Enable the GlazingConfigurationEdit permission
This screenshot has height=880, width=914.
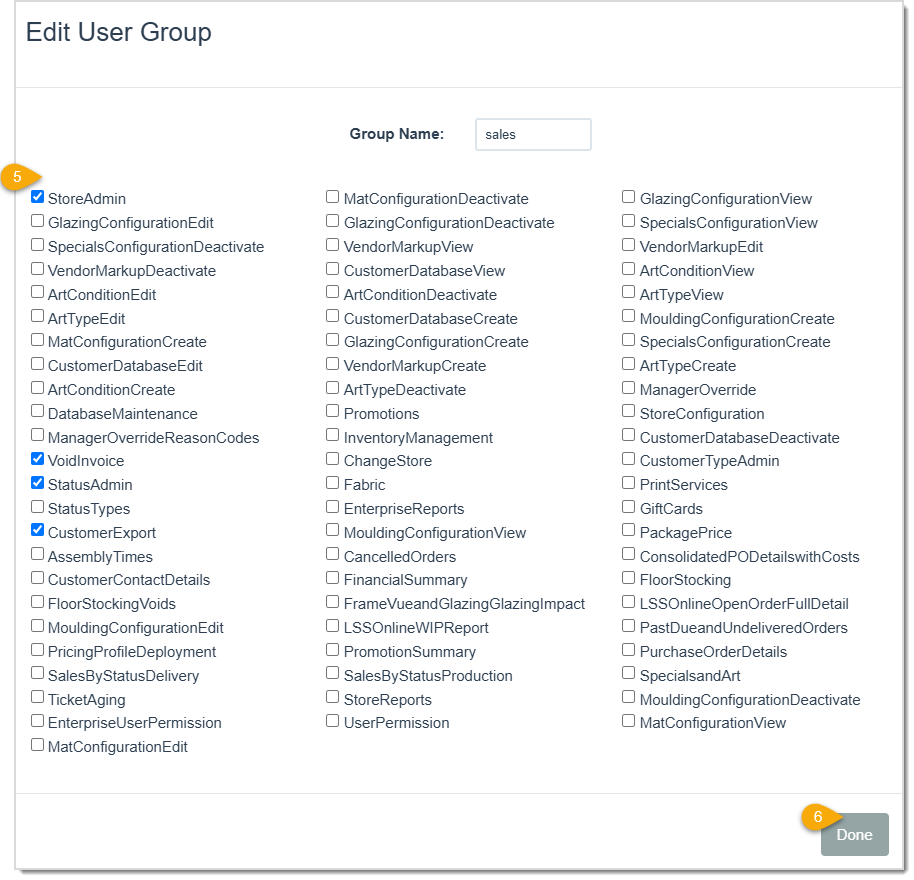[37, 220]
